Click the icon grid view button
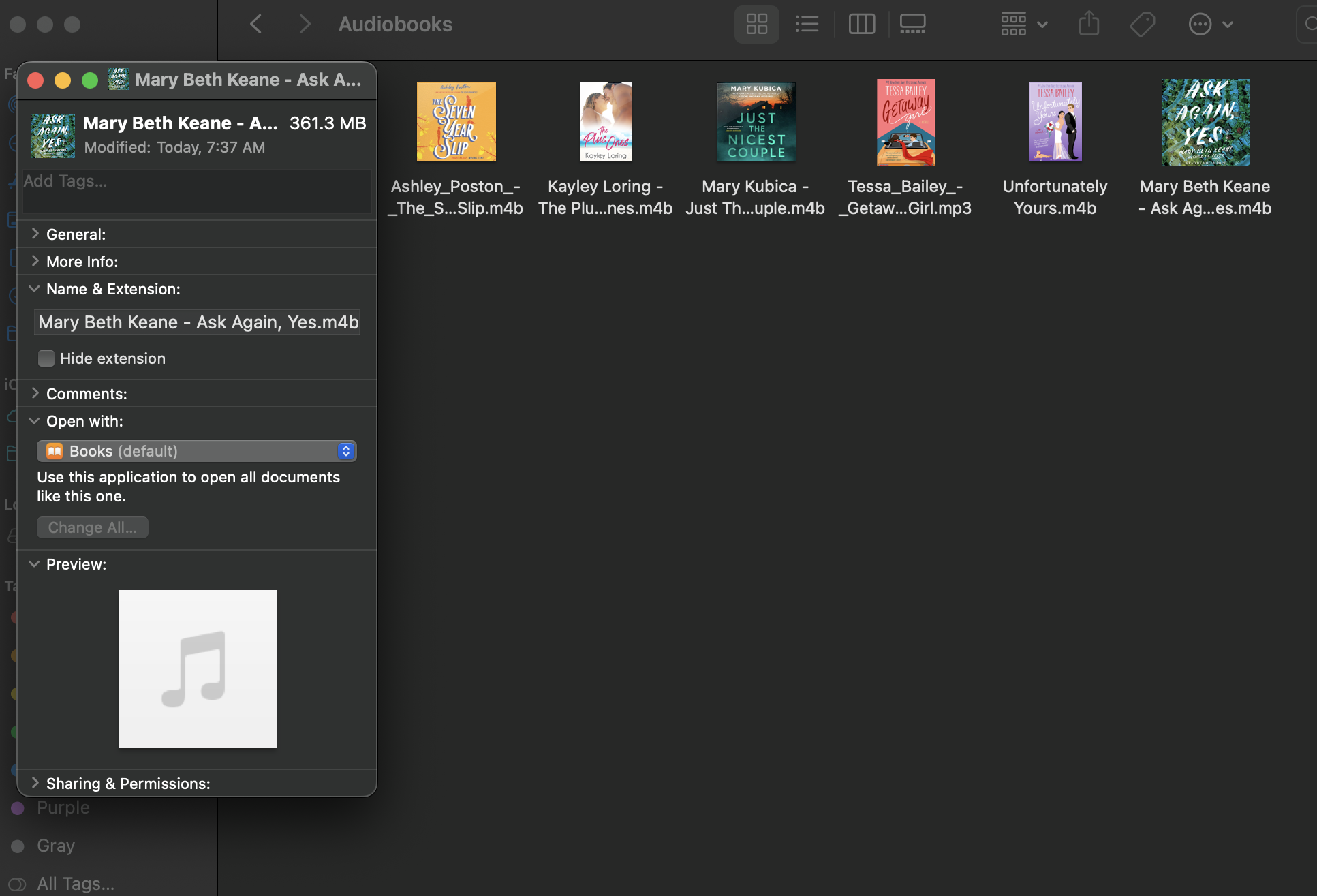 click(x=756, y=24)
